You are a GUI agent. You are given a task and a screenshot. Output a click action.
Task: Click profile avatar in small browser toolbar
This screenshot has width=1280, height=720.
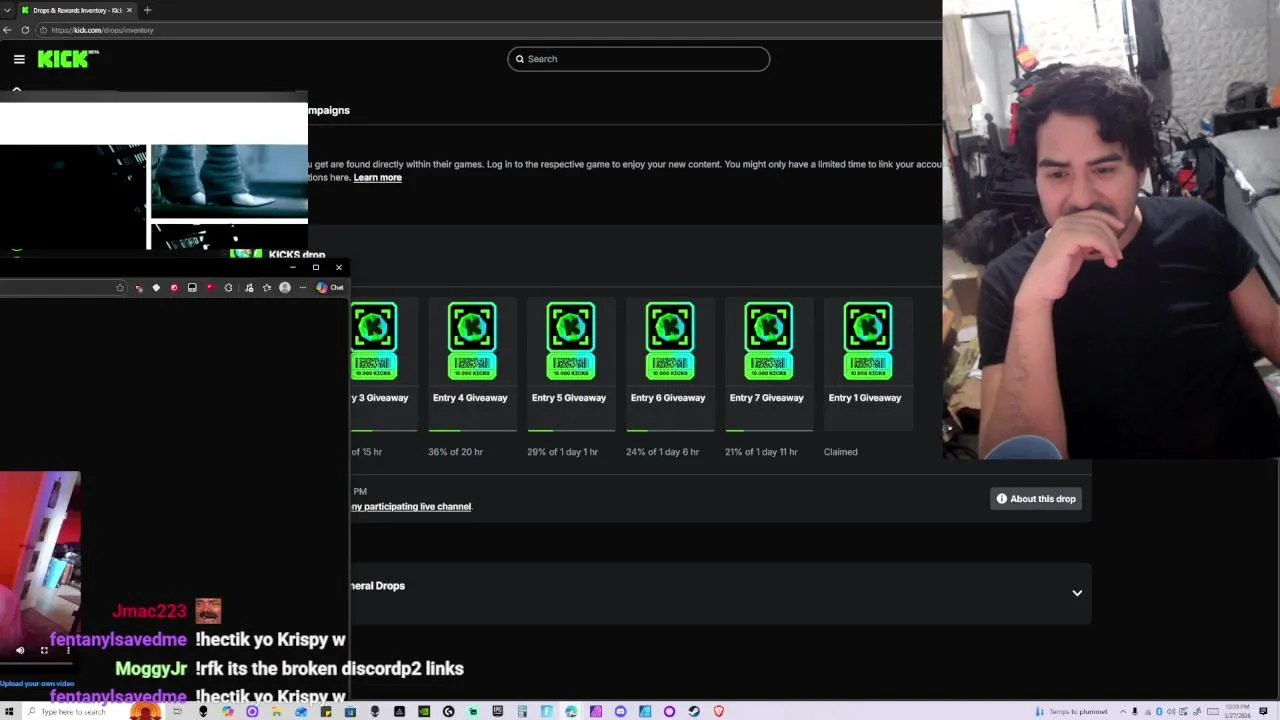[x=285, y=288]
